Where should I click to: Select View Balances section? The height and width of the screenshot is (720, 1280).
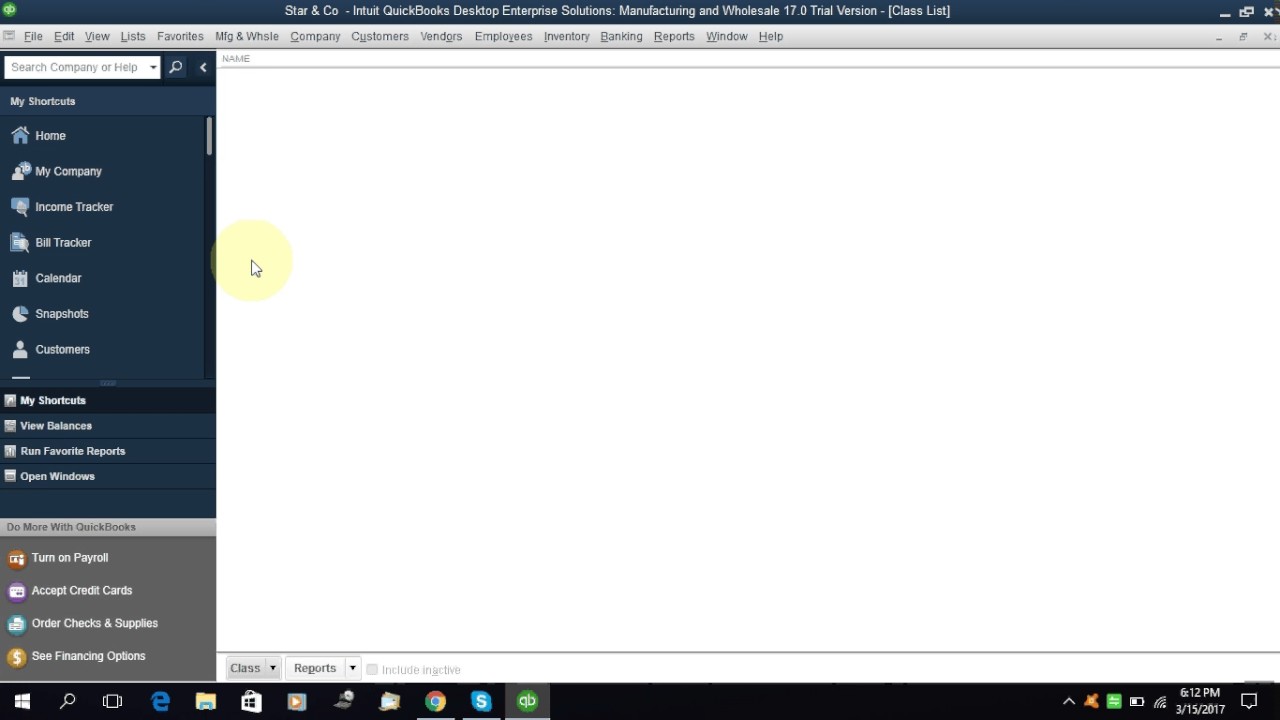click(108, 426)
